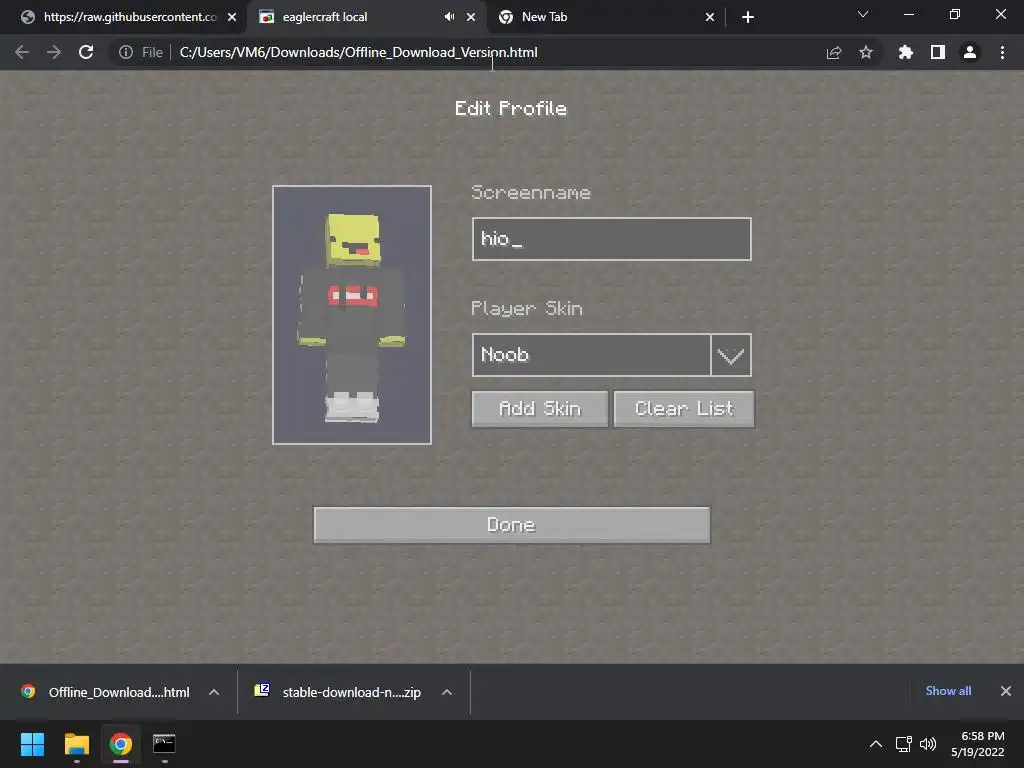Open the terminal taskbar icon

164,744
